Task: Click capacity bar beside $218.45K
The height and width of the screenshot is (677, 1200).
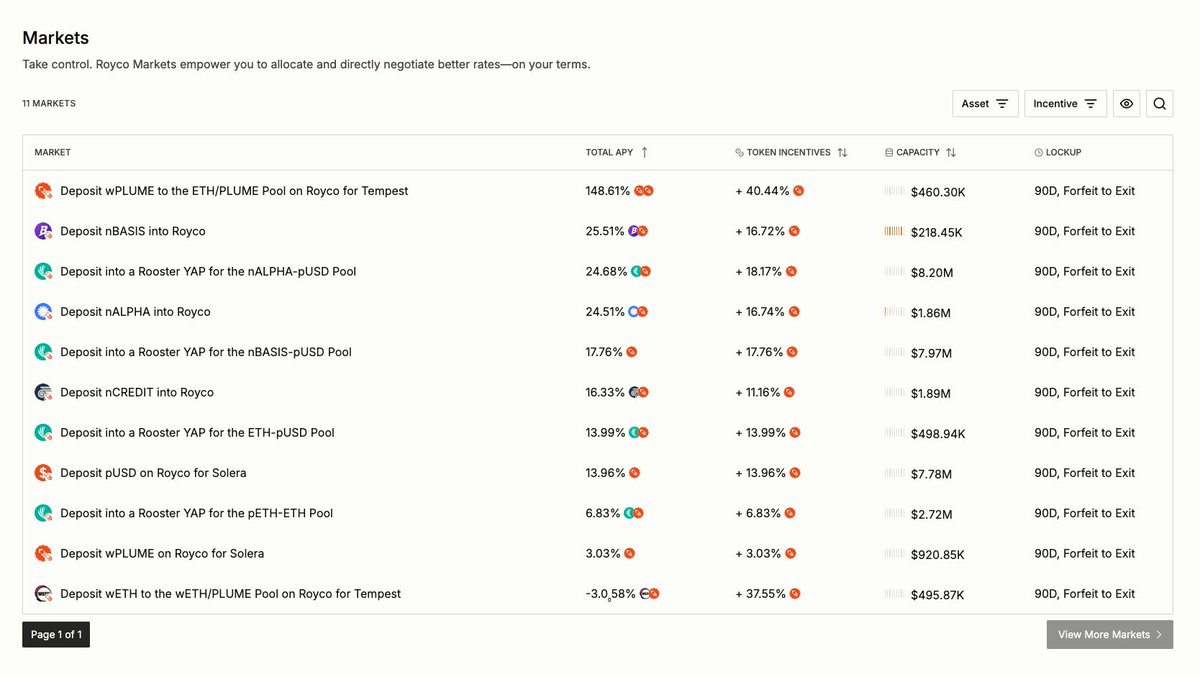Action: [894, 231]
